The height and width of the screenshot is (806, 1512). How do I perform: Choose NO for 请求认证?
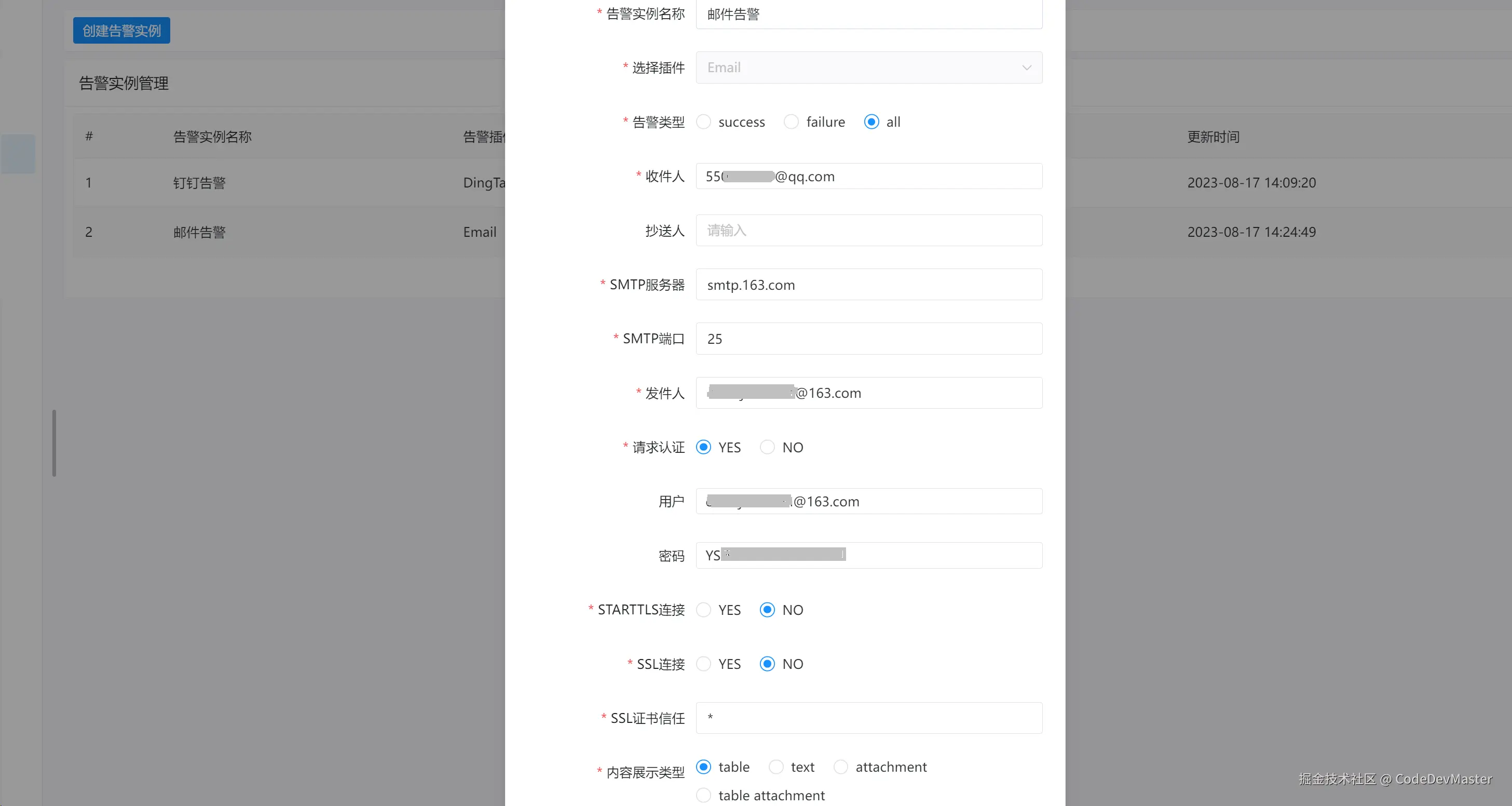[767, 447]
